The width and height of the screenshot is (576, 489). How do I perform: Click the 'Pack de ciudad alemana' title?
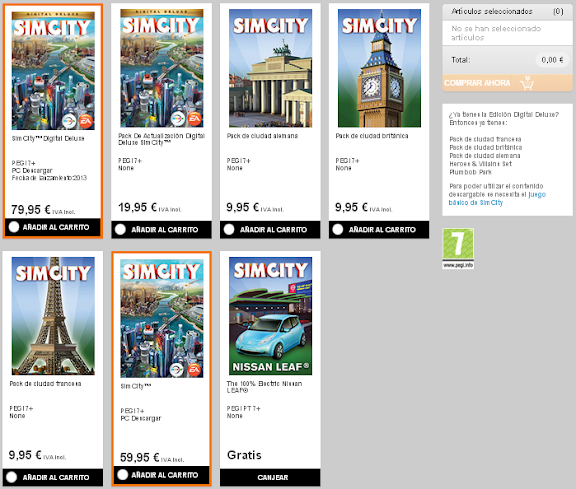pyautogui.click(x=262, y=136)
